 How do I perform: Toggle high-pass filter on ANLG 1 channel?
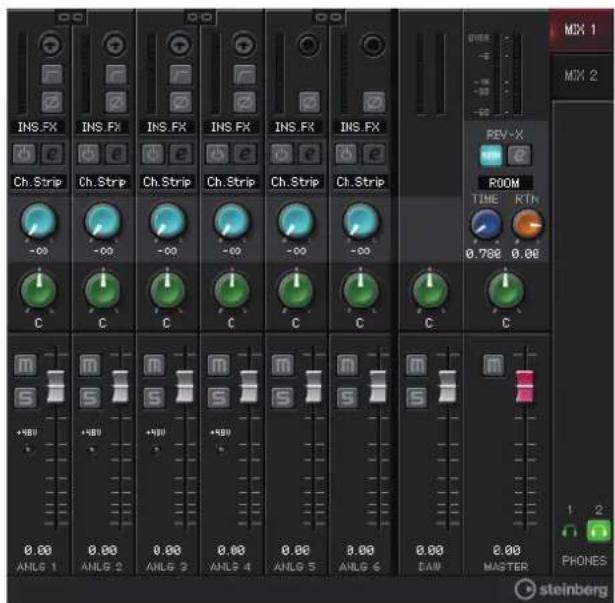point(52,74)
